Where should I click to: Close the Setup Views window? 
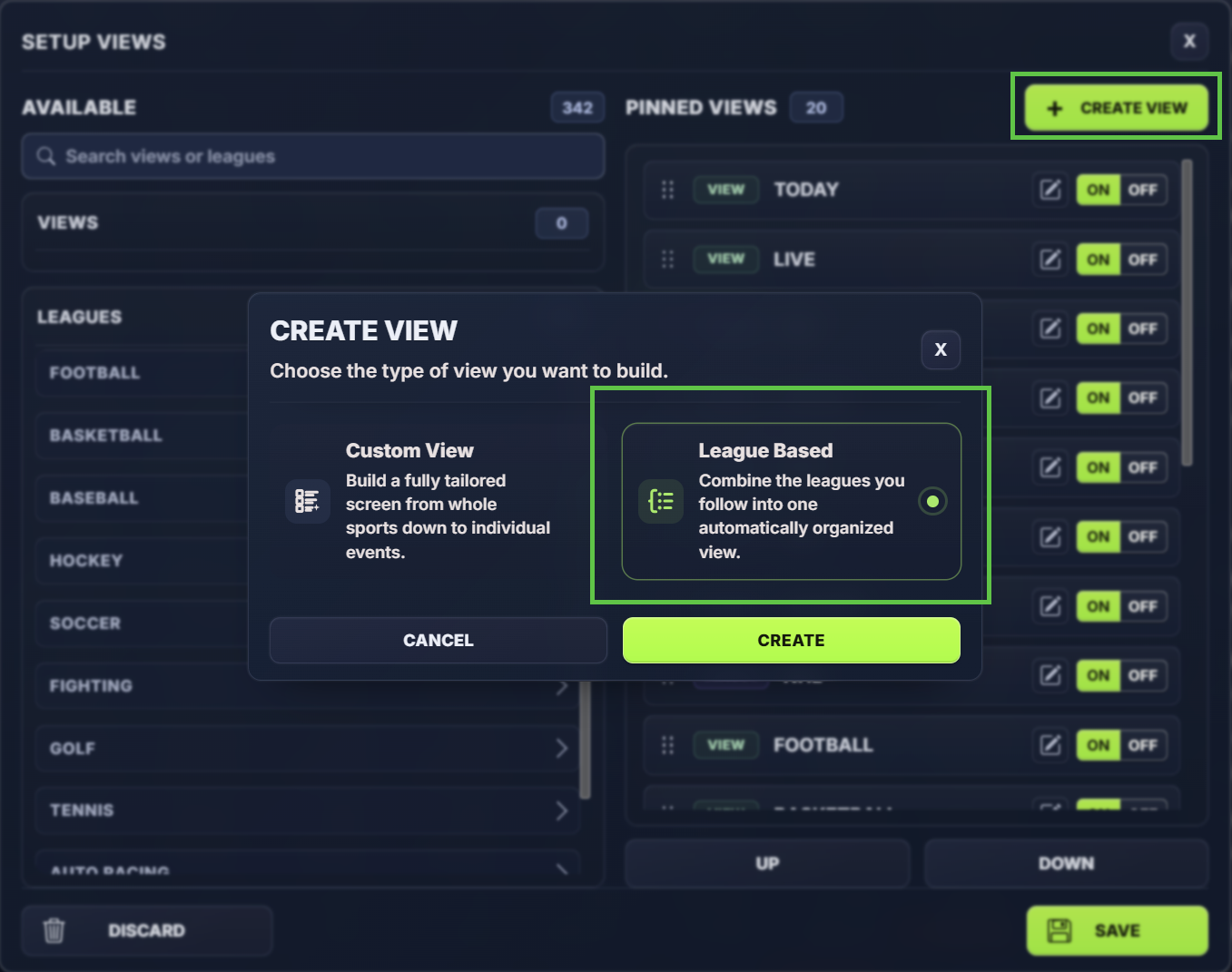1189,41
